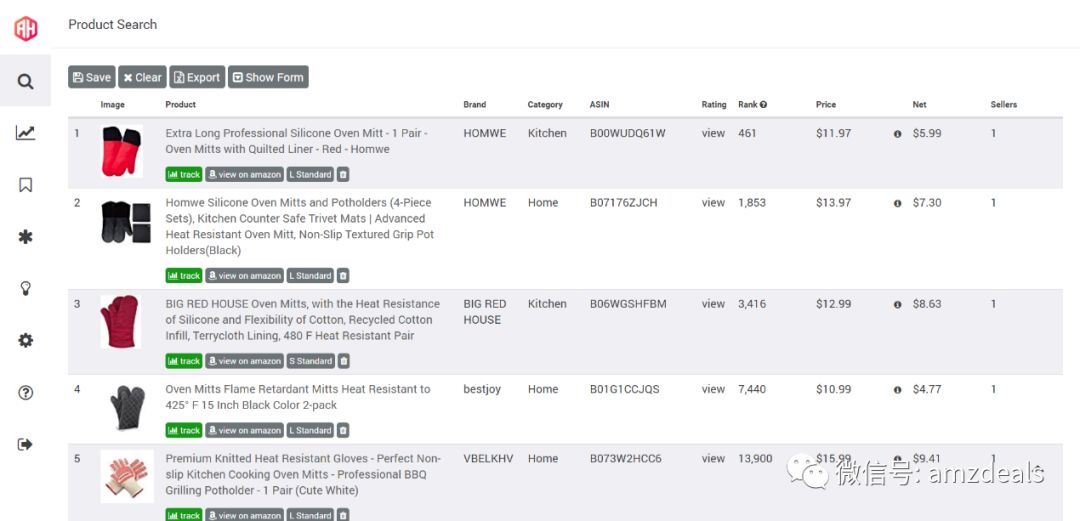Expand the search form with Show Form
This screenshot has width=1080, height=521.
coord(268,77)
